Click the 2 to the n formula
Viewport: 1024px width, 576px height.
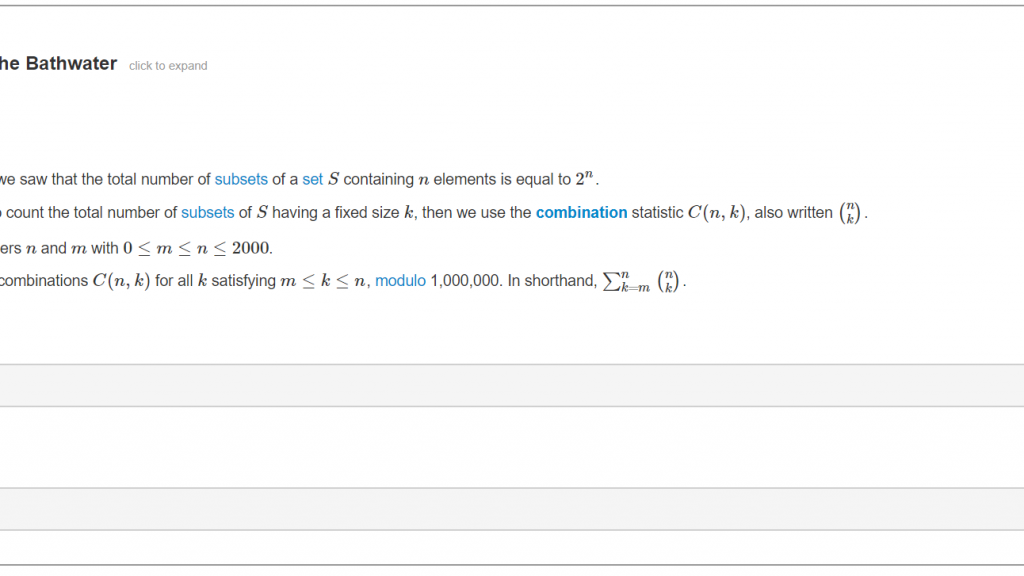(584, 178)
